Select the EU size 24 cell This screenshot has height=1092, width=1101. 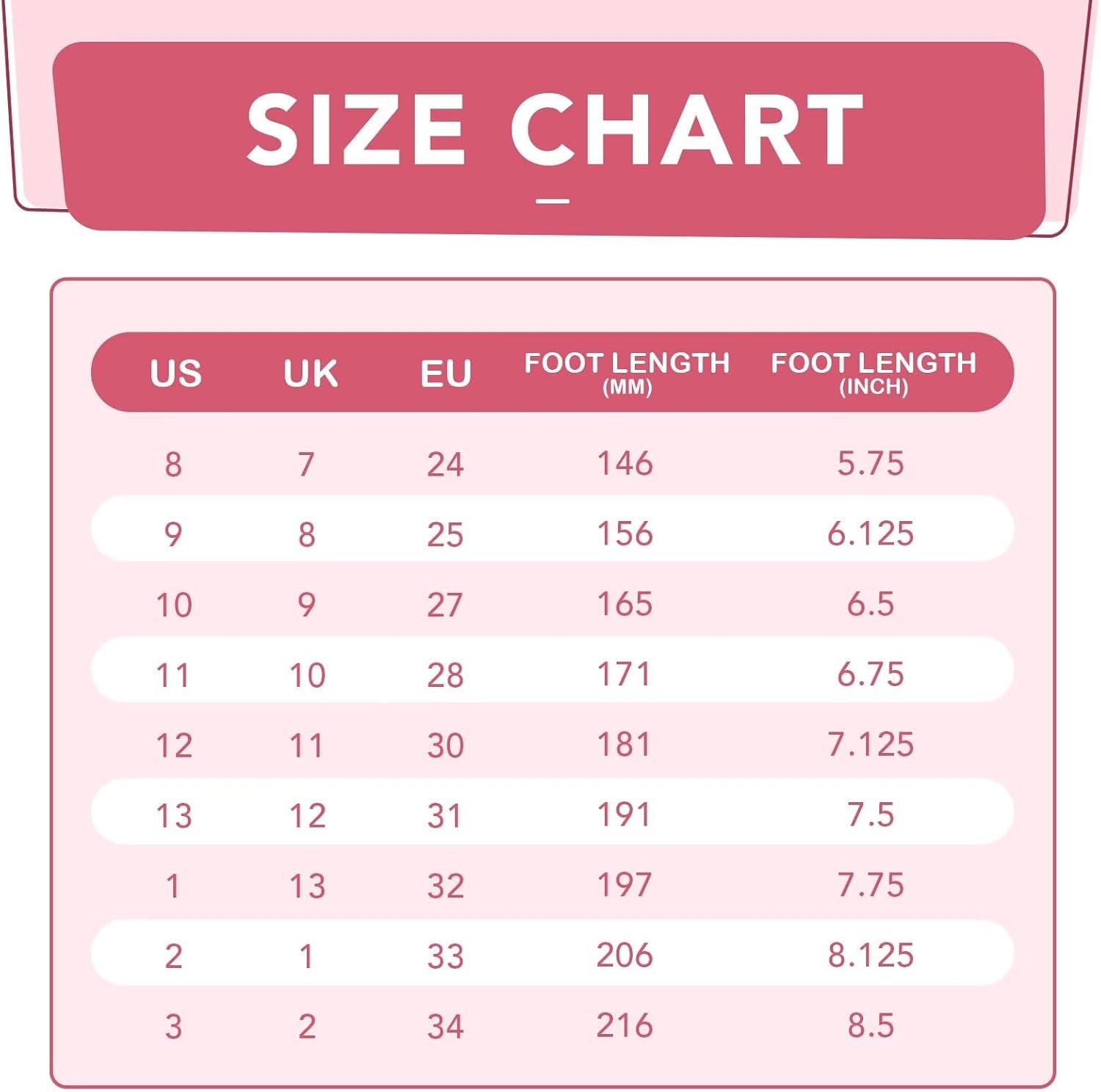point(445,464)
